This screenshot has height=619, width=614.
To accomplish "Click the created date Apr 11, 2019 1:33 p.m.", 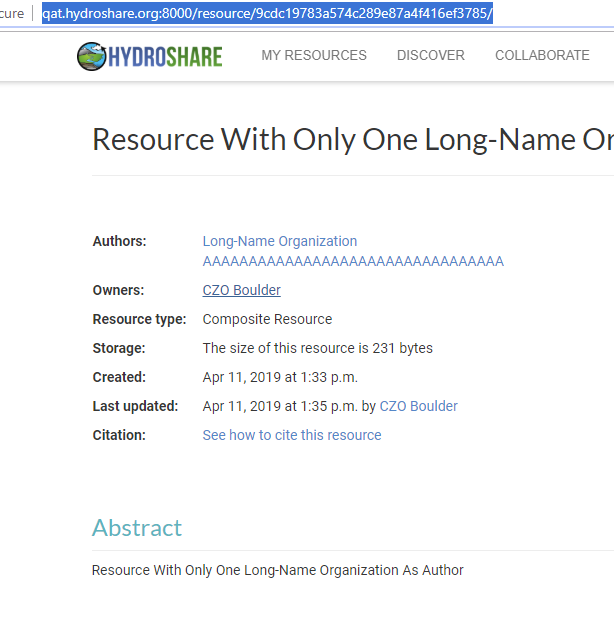I will 280,377.
